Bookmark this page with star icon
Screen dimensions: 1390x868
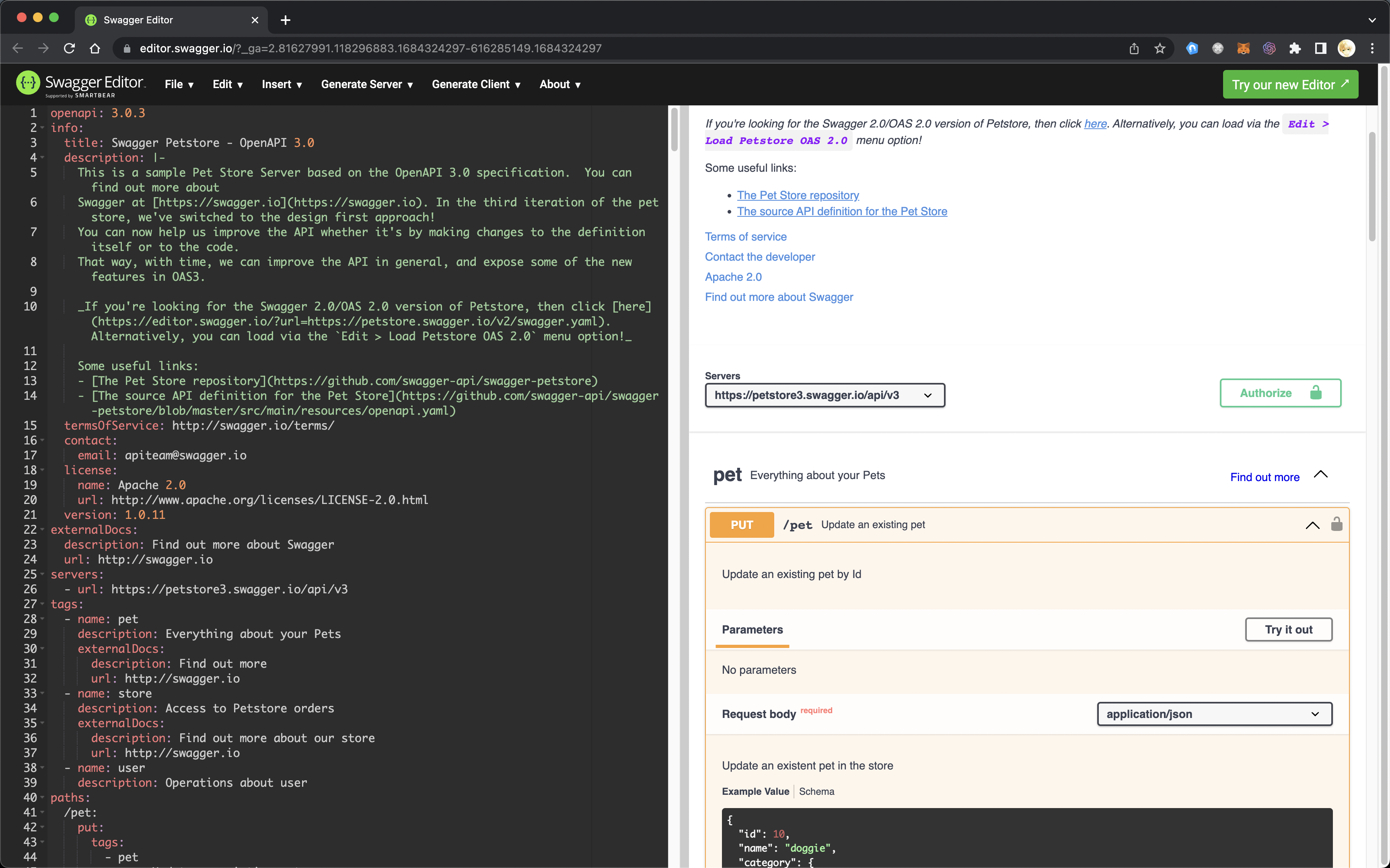(1159, 48)
